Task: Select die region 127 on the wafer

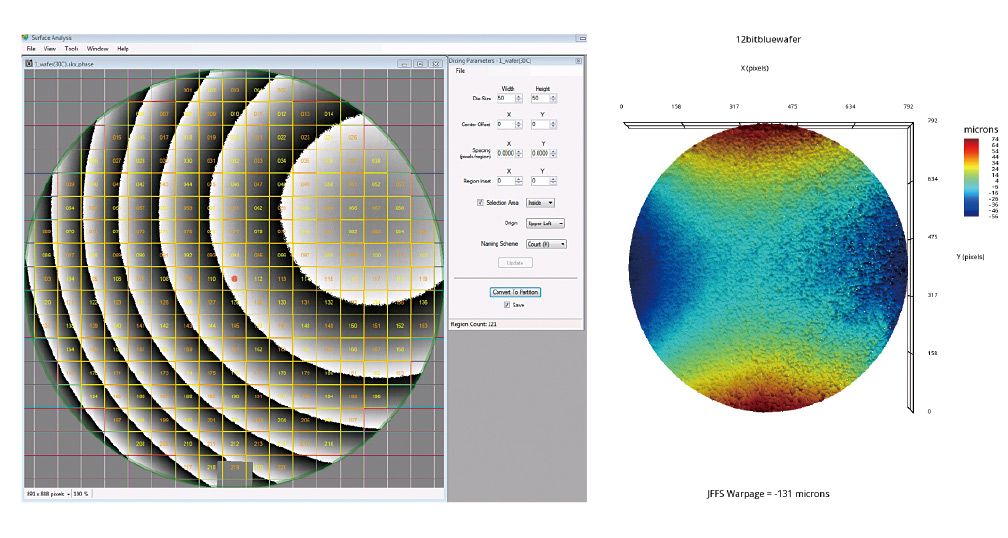Action: [x=212, y=302]
